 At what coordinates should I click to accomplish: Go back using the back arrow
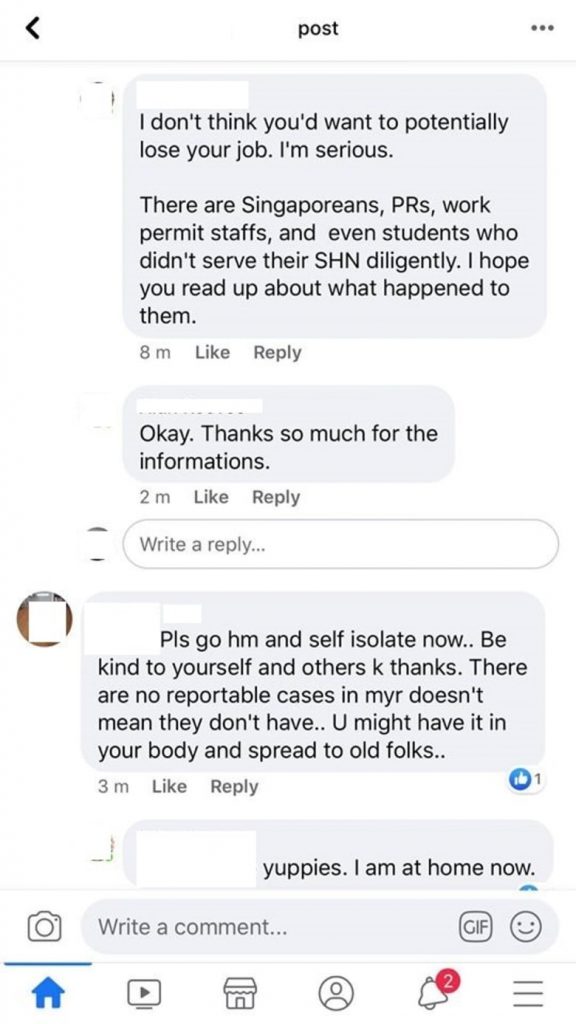(x=33, y=28)
